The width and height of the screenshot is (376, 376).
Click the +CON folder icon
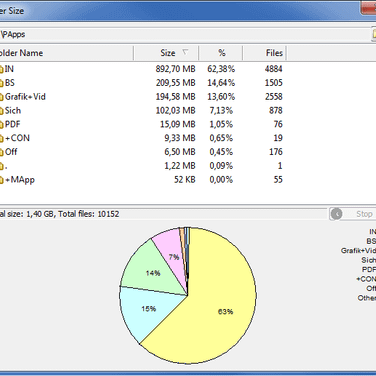1,138
